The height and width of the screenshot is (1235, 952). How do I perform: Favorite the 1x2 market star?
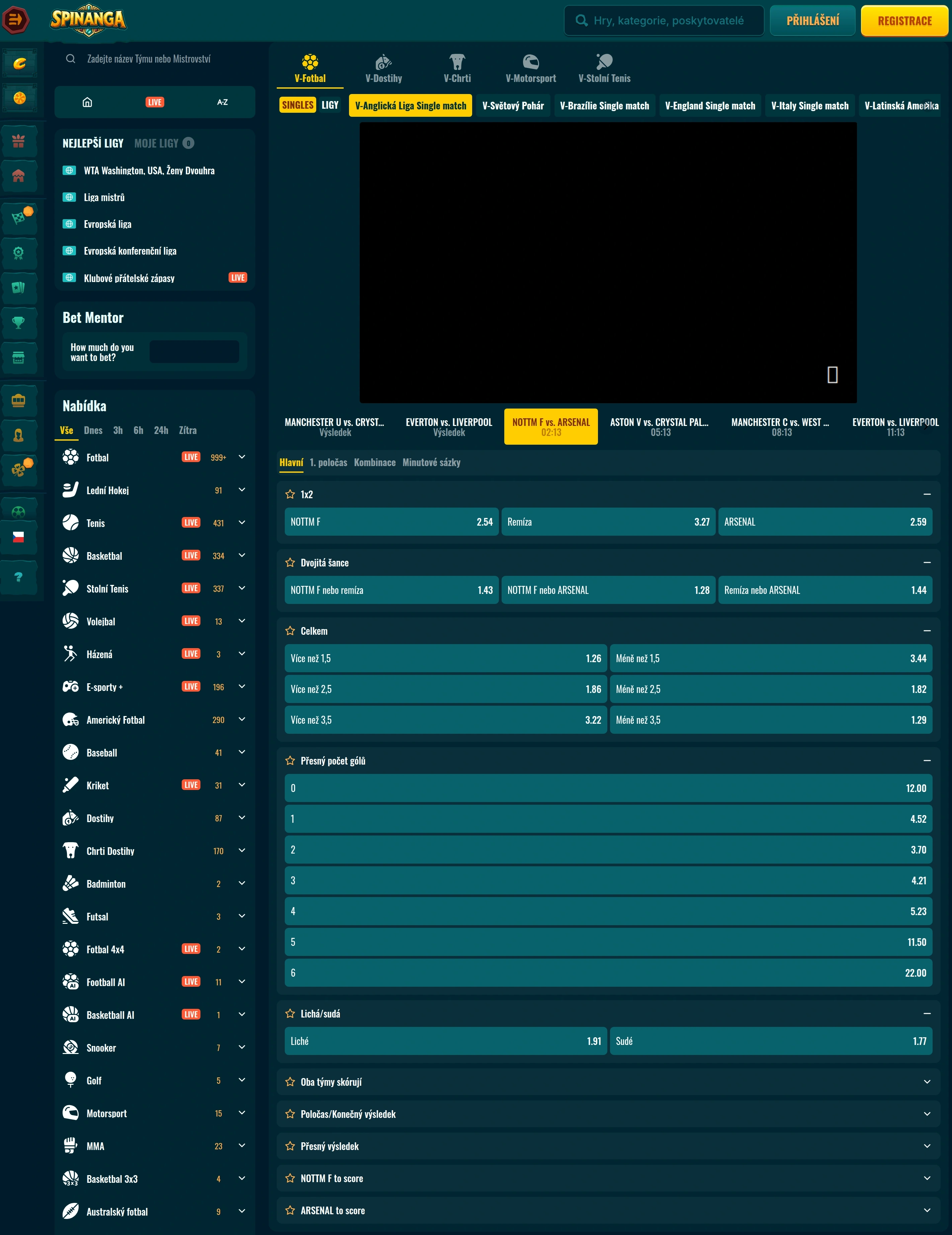(x=290, y=494)
